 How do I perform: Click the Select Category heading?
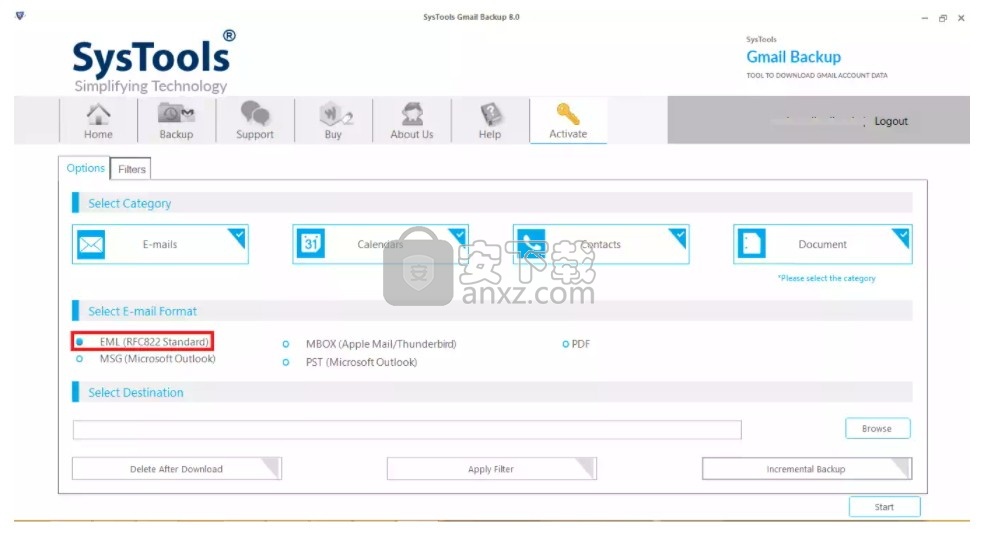coord(129,203)
